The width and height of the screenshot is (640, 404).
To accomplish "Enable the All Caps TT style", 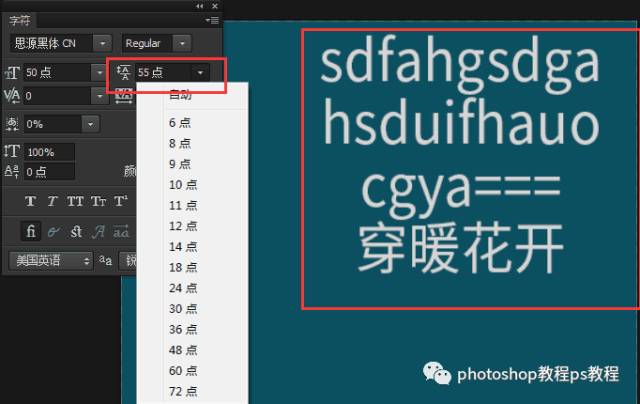I will (x=75, y=201).
